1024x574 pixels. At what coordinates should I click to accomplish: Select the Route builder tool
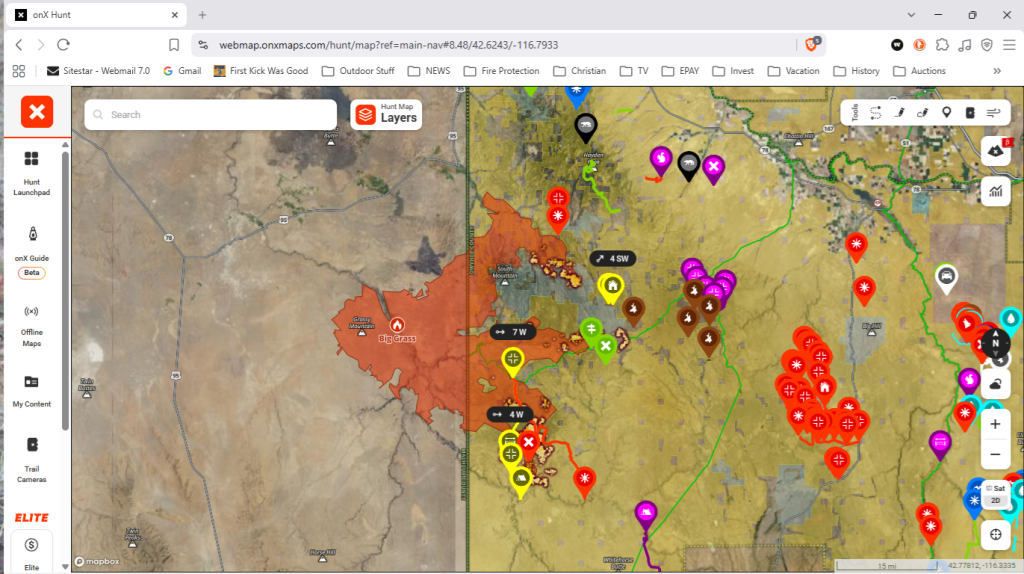(875, 113)
